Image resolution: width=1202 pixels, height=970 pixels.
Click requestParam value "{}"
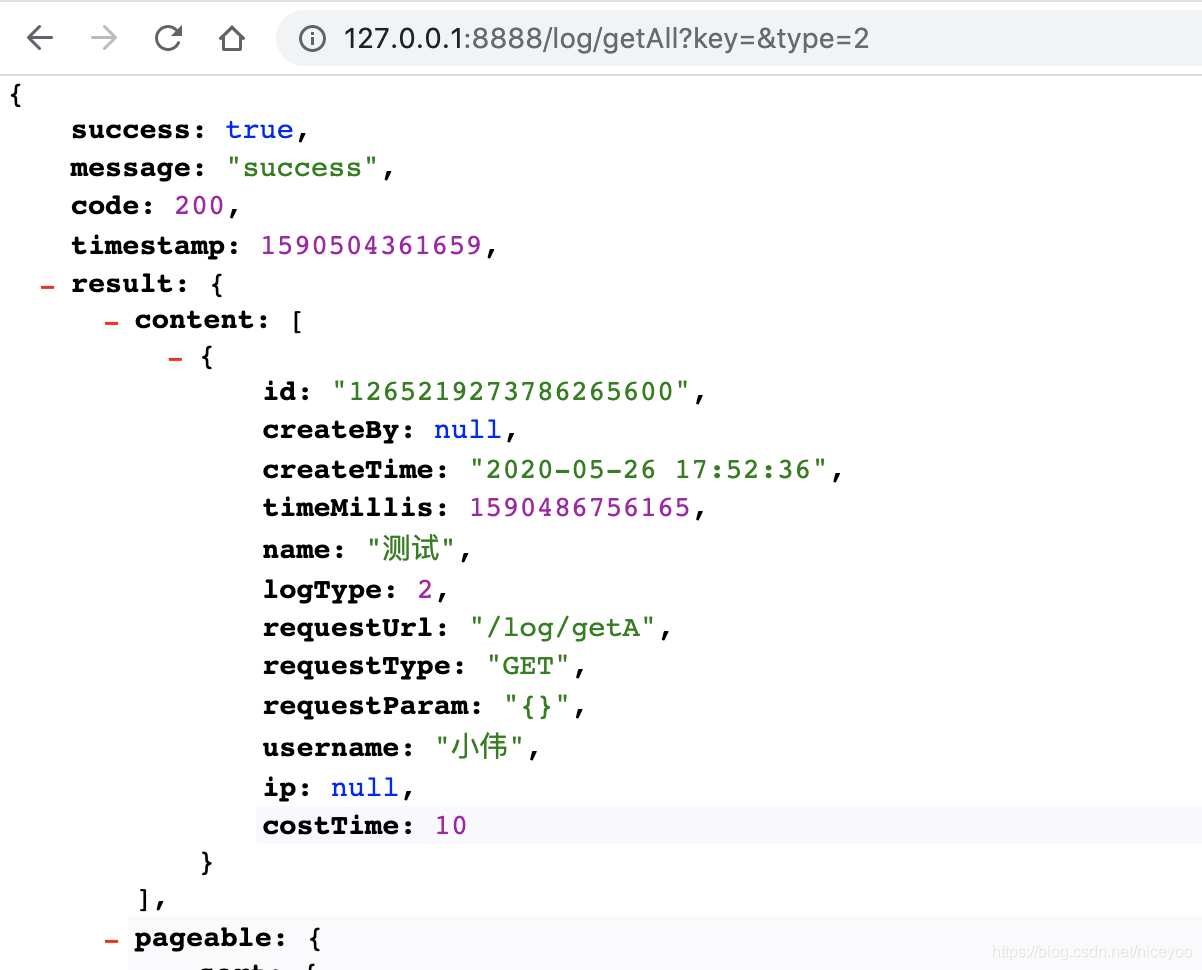(536, 706)
